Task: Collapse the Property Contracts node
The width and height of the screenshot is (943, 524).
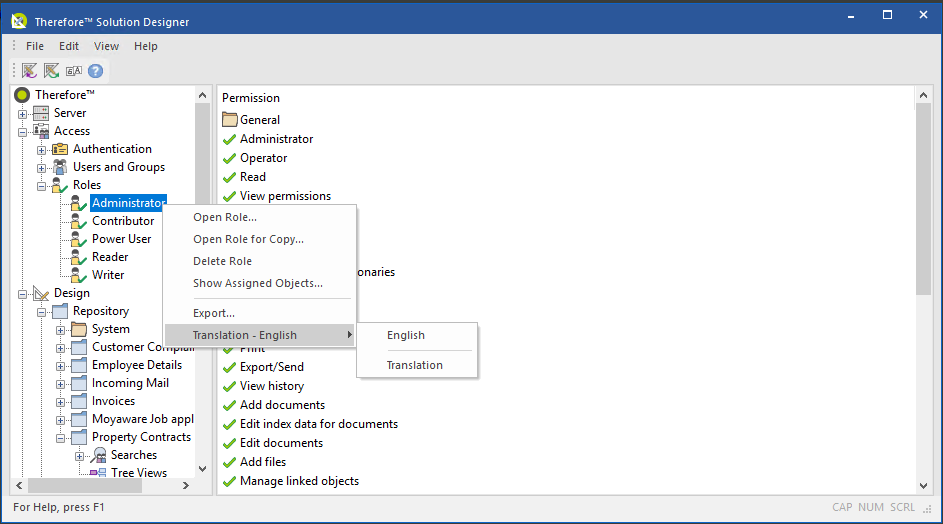Action: tap(60, 438)
